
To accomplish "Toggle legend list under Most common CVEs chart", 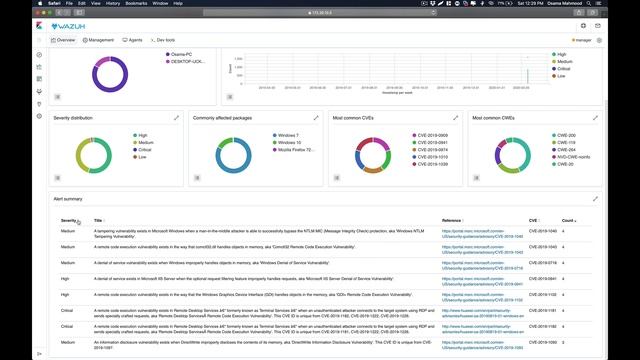I will coord(337,178).
